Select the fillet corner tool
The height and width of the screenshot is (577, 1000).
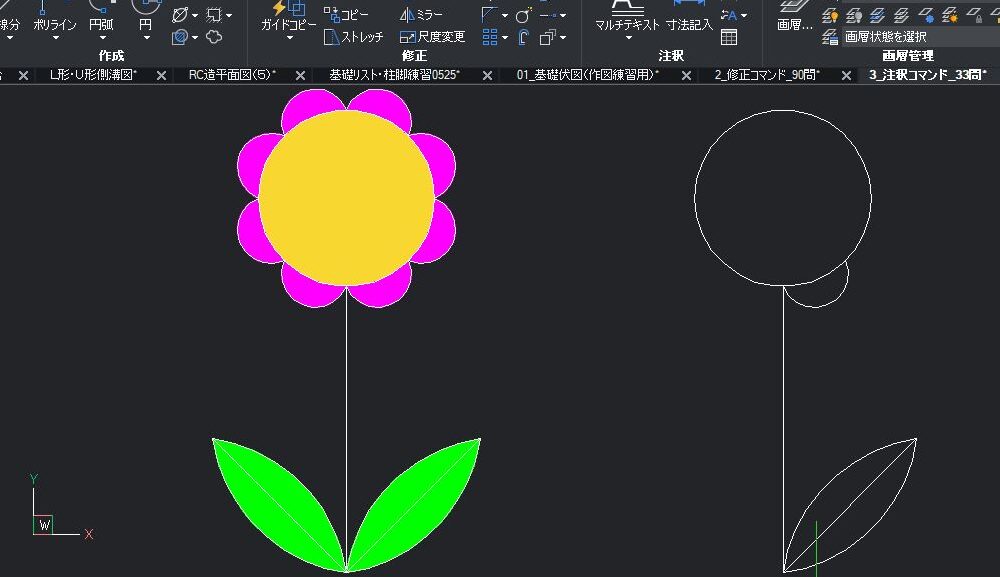pos(489,15)
